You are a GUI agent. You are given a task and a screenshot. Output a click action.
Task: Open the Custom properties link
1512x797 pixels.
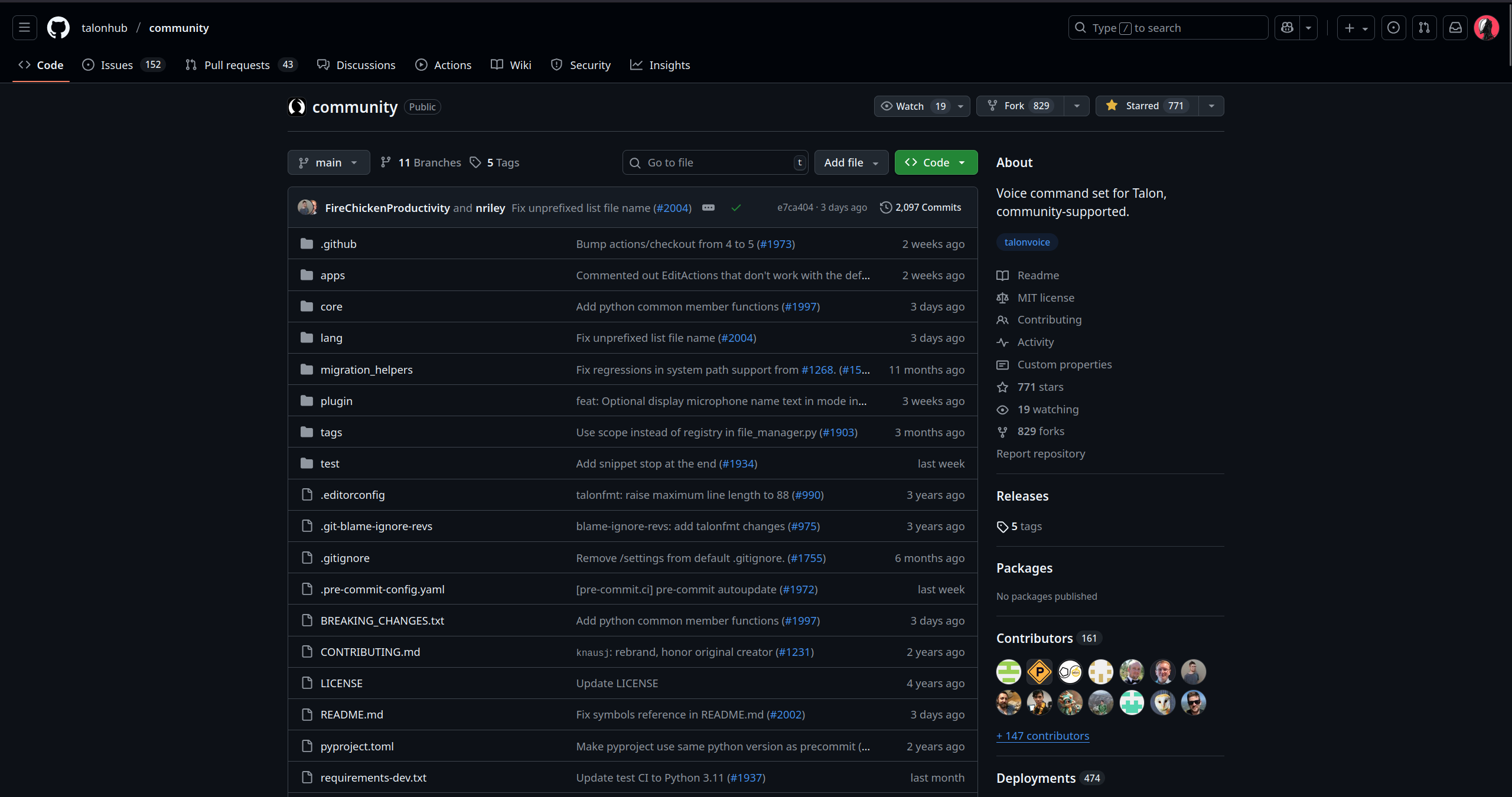(x=1064, y=365)
